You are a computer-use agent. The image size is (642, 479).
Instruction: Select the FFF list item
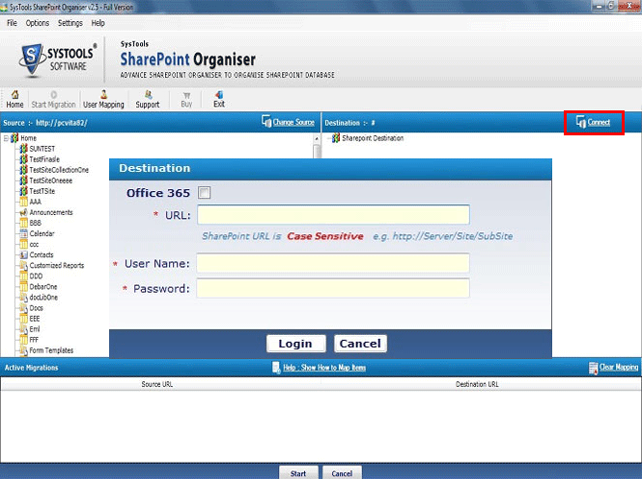click(34, 340)
